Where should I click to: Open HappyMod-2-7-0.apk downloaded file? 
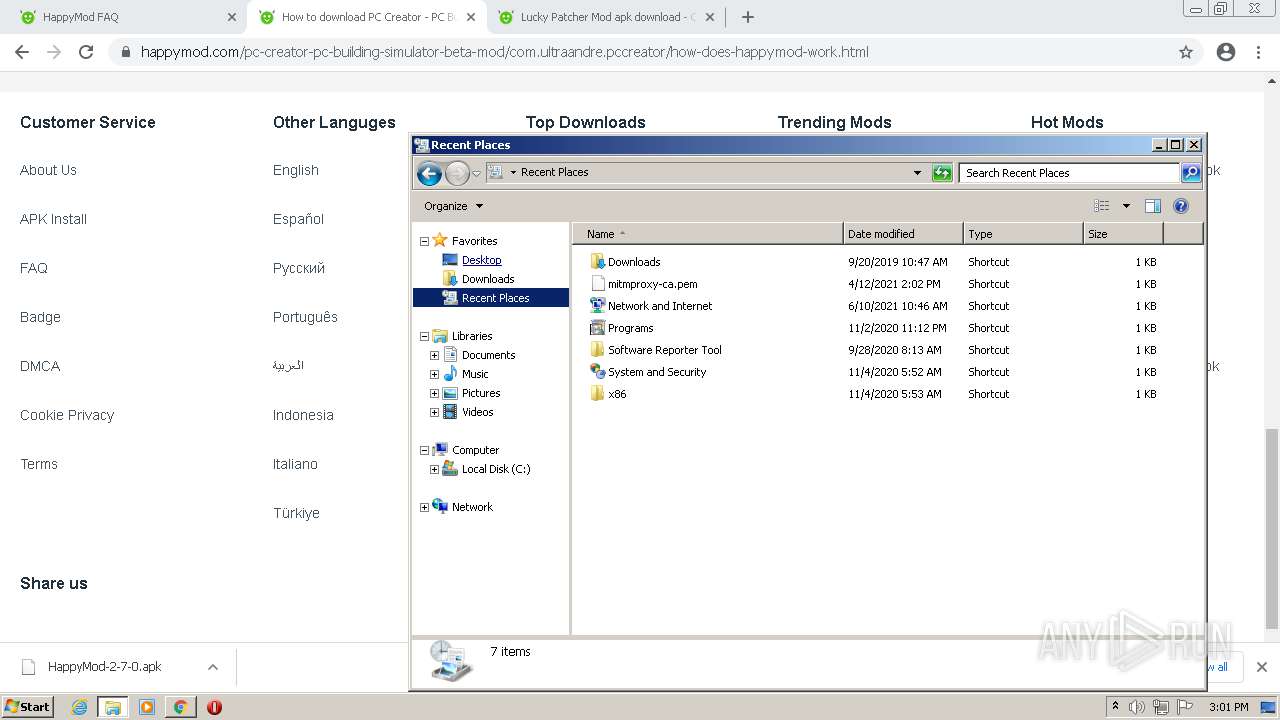pos(105,667)
